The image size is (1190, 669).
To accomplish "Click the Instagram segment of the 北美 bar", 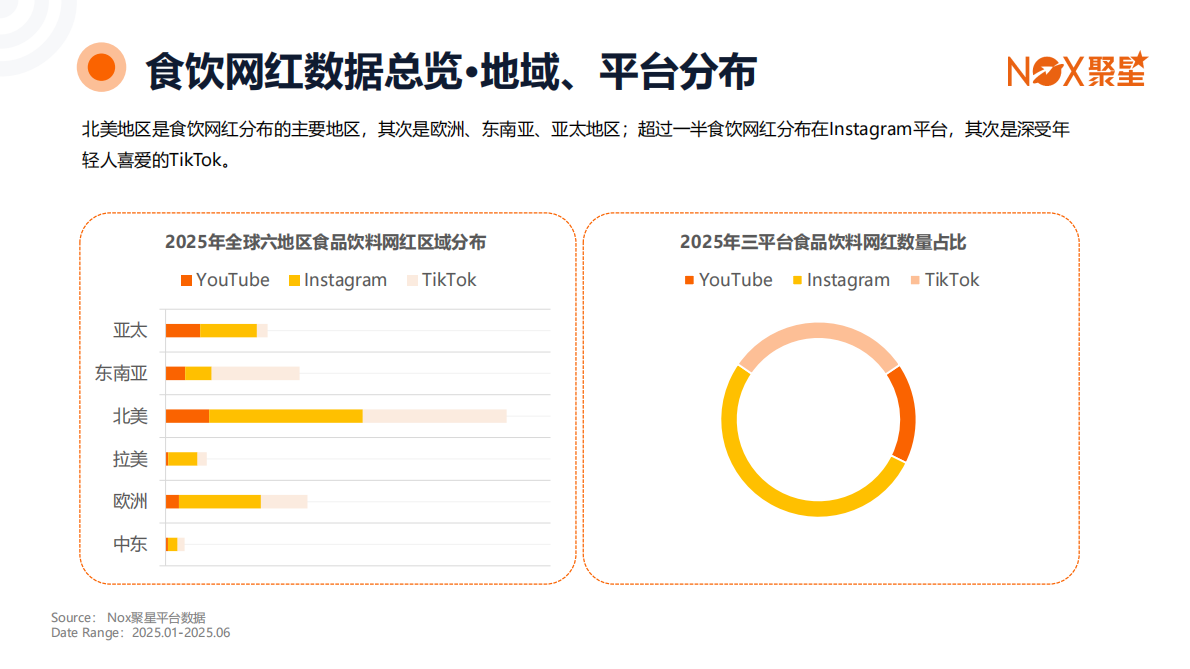I will (x=285, y=416).
